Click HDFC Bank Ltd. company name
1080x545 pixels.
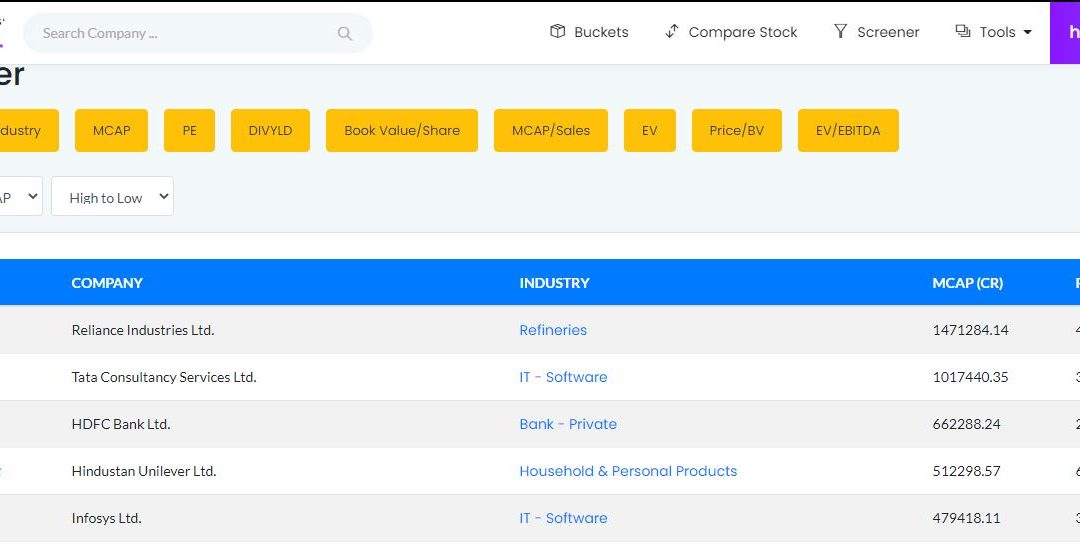tap(121, 424)
